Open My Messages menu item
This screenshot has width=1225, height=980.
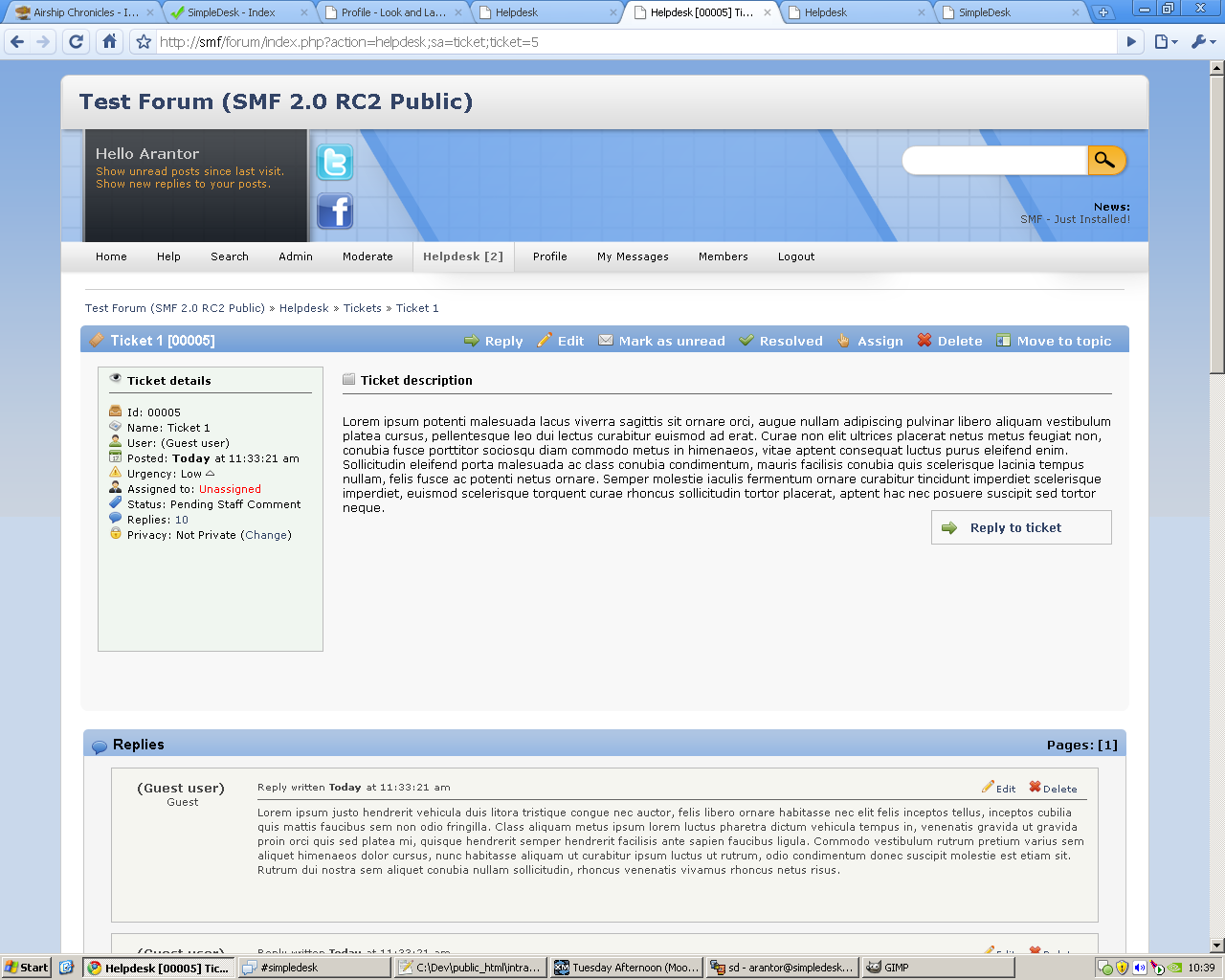point(633,256)
